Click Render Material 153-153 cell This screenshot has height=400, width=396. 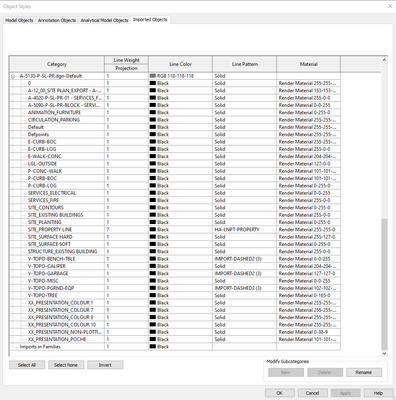[x=308, y=90]
